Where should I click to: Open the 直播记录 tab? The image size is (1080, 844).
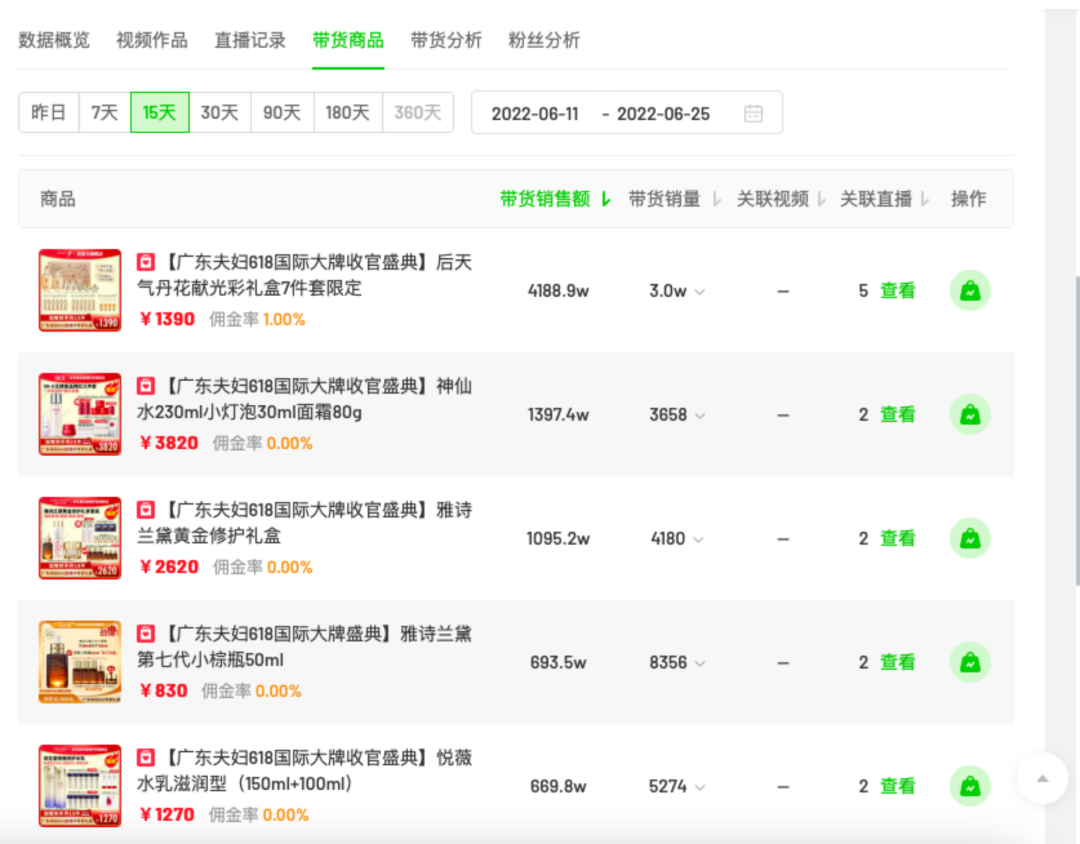pyautogui.click(x=250, y=40)
